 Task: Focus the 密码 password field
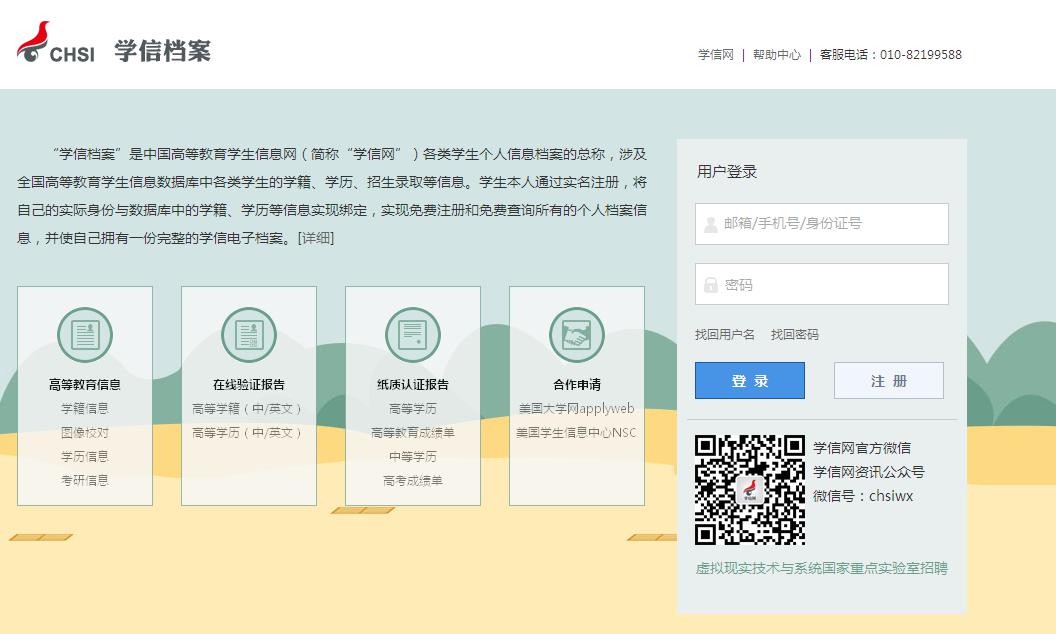822,284
